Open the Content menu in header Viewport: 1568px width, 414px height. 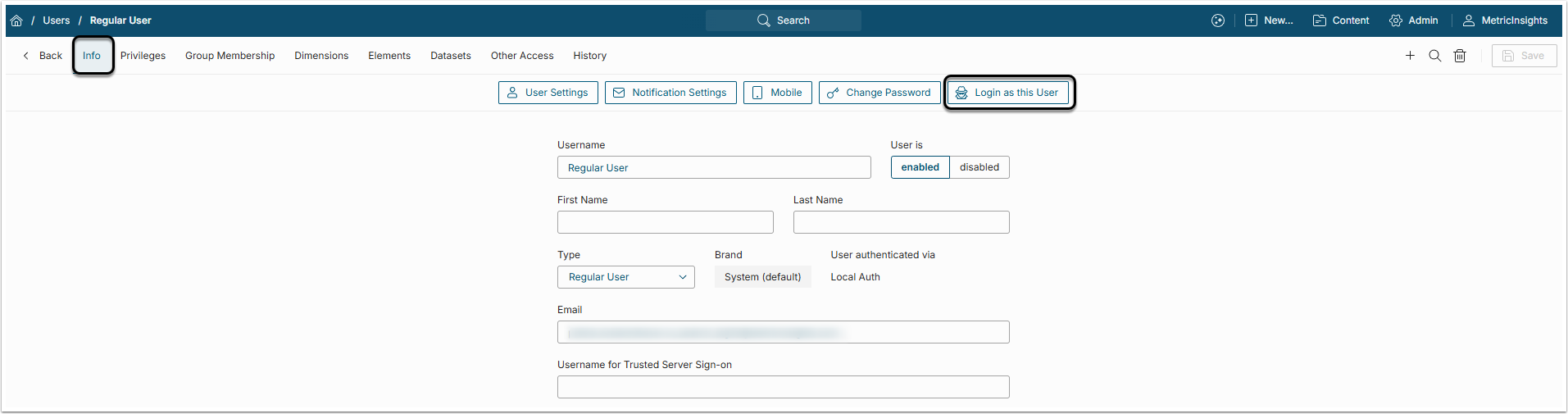[x=1341, y=20]
